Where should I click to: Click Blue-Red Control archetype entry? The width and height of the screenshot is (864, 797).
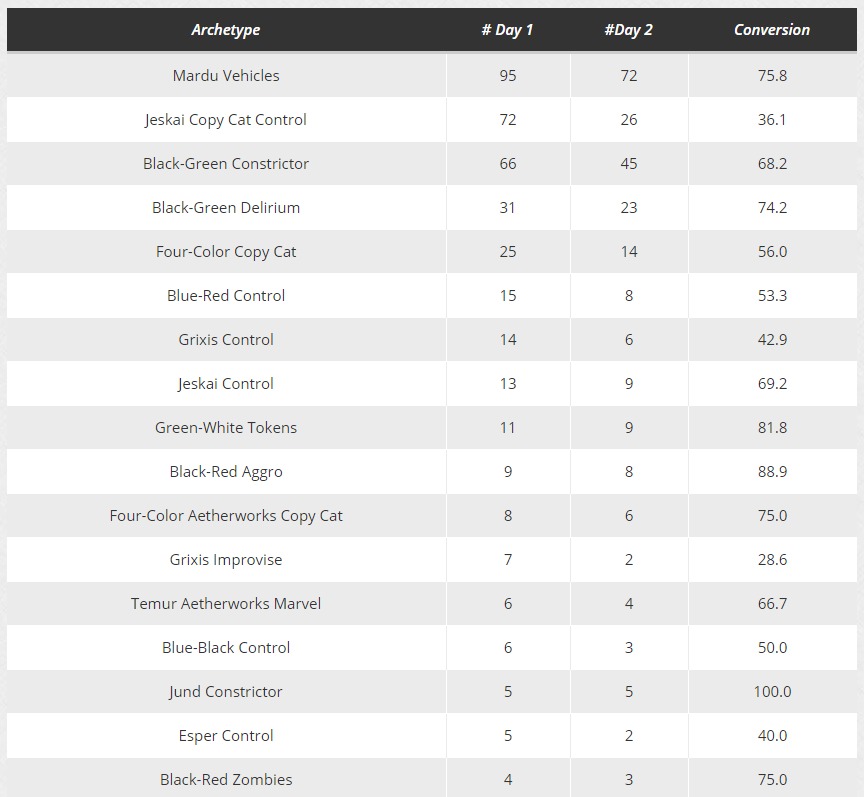pyautogui.click(x=226, y=295)
